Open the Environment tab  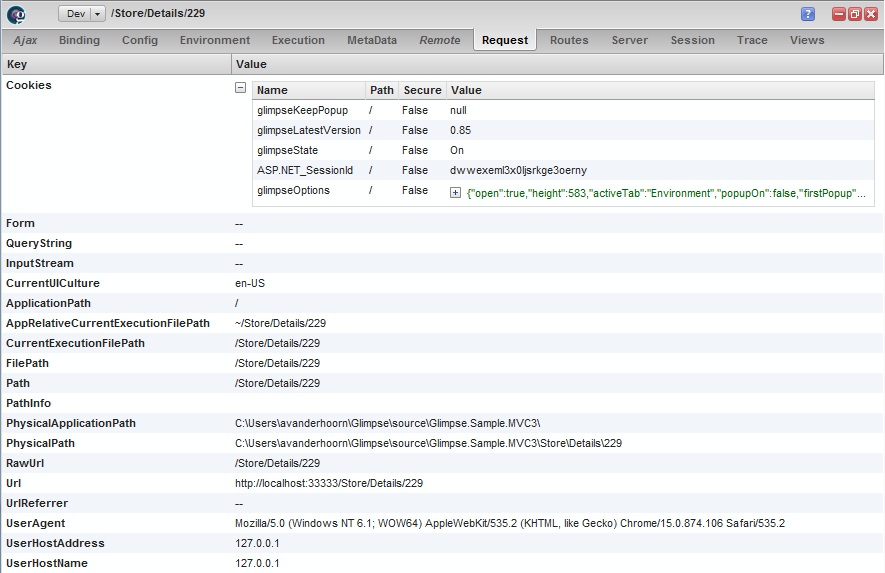215,40
